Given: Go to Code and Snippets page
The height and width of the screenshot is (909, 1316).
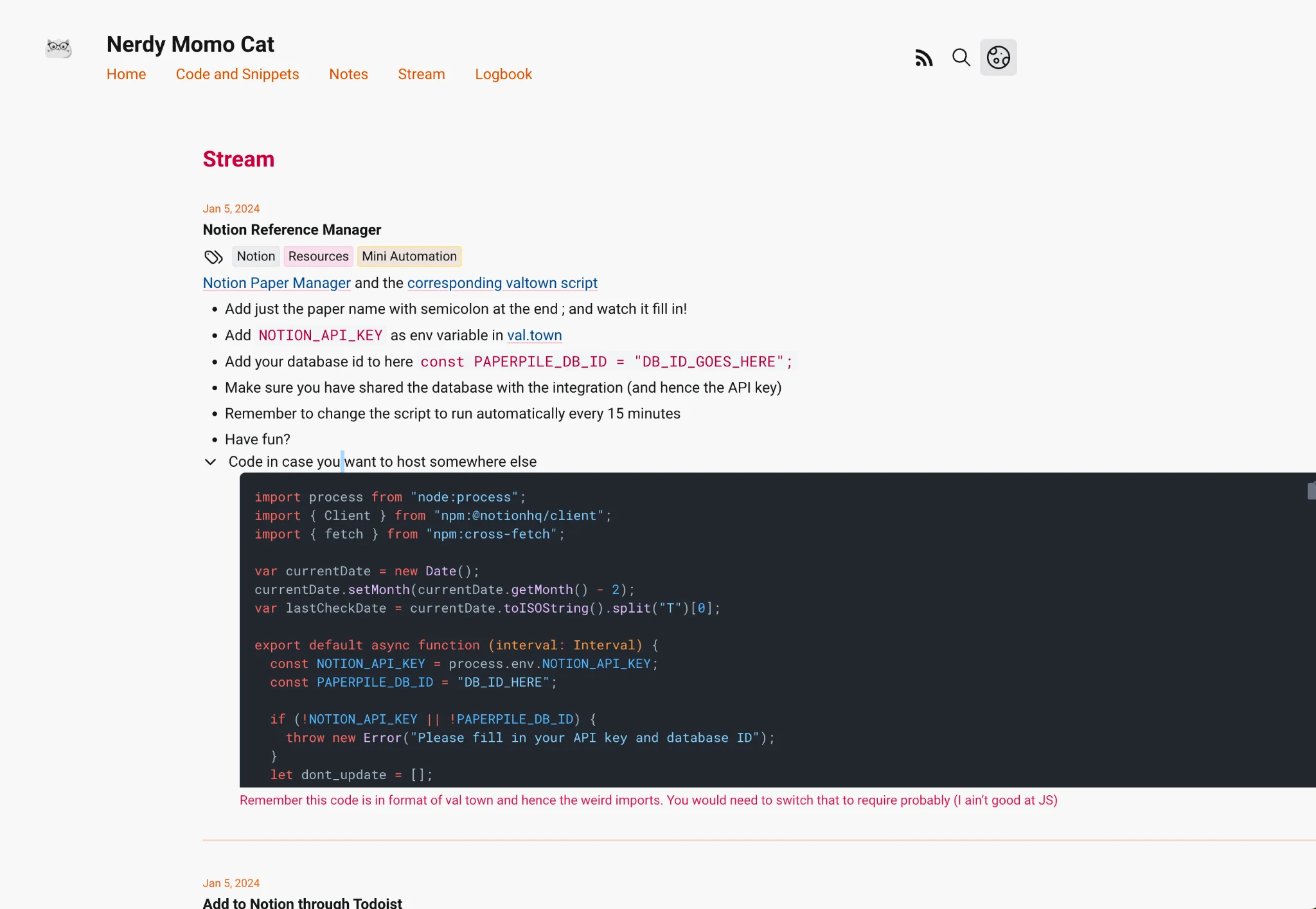Looking at the screenshot, I should click(x=237, y=75).
